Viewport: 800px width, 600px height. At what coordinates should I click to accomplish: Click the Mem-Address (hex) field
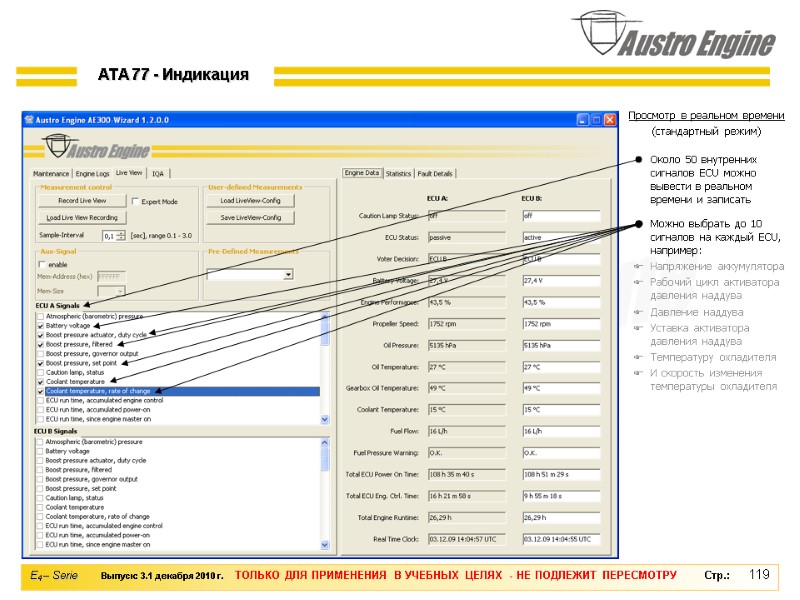111,277
